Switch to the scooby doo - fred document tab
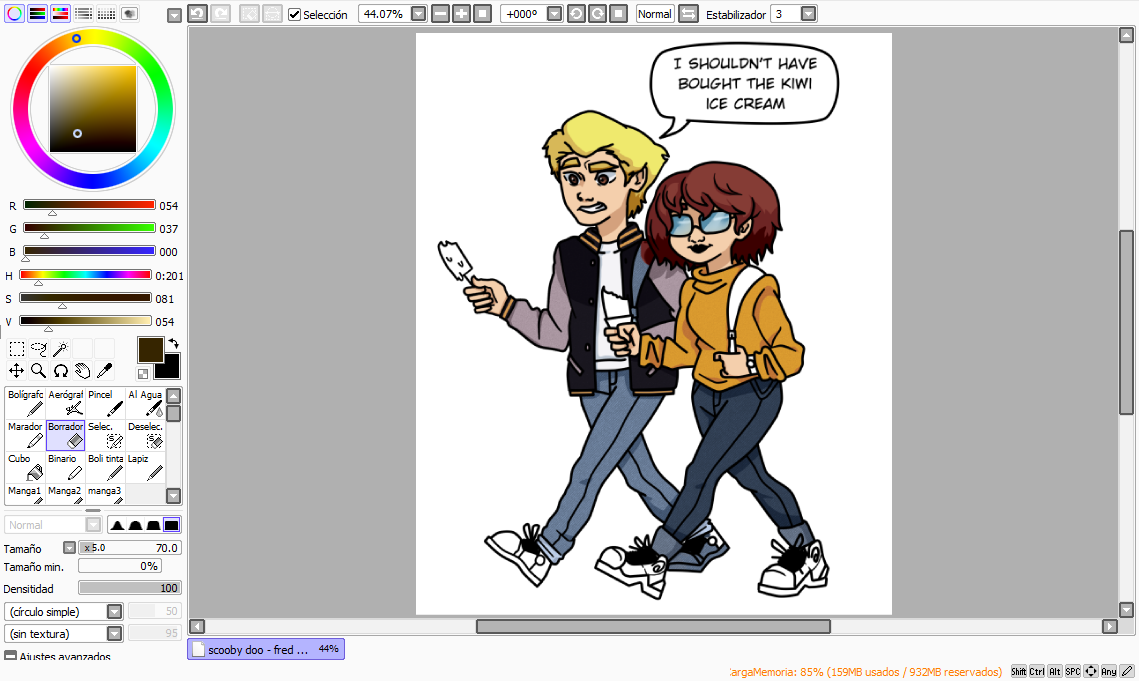 [x=266, y=649]
